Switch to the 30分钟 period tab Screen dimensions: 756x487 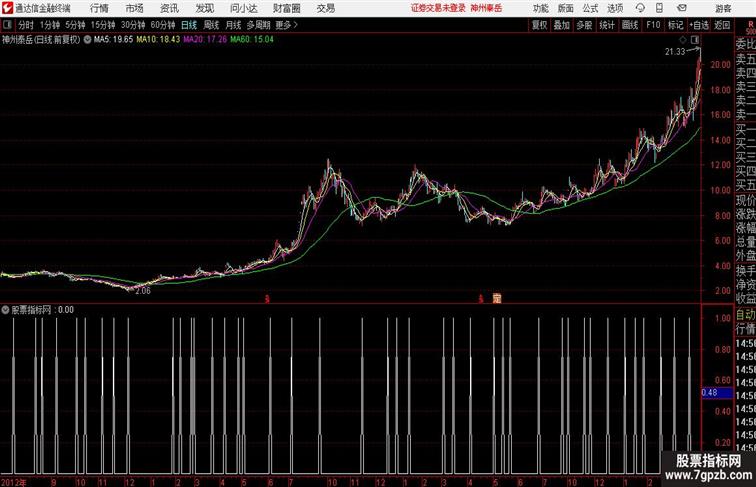tap(133, 25)
